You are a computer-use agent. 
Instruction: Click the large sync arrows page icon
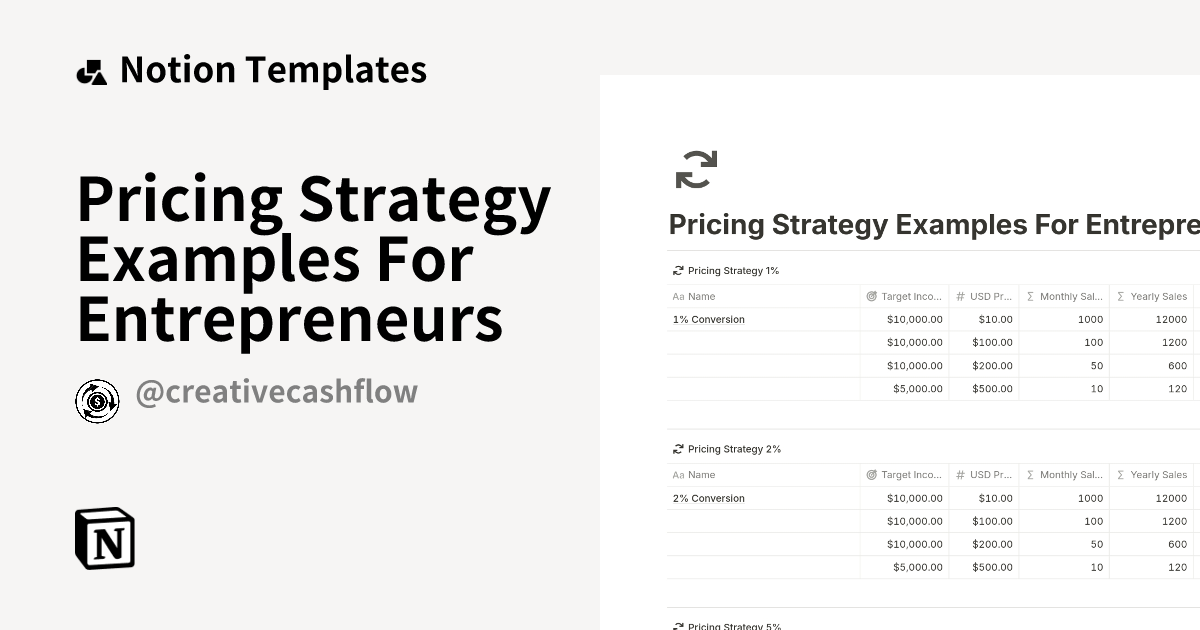pos(696,169)
